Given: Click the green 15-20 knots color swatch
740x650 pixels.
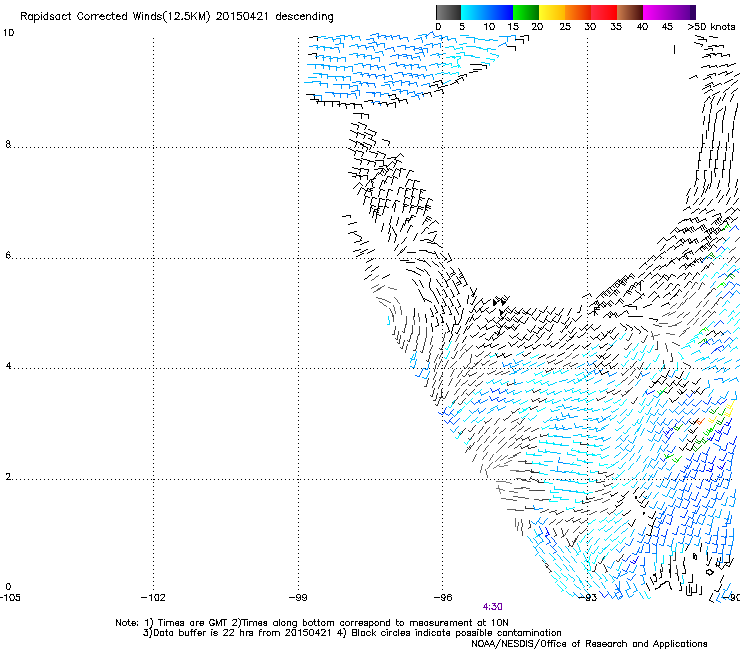Looking at the screenshot, I should 526,12.
